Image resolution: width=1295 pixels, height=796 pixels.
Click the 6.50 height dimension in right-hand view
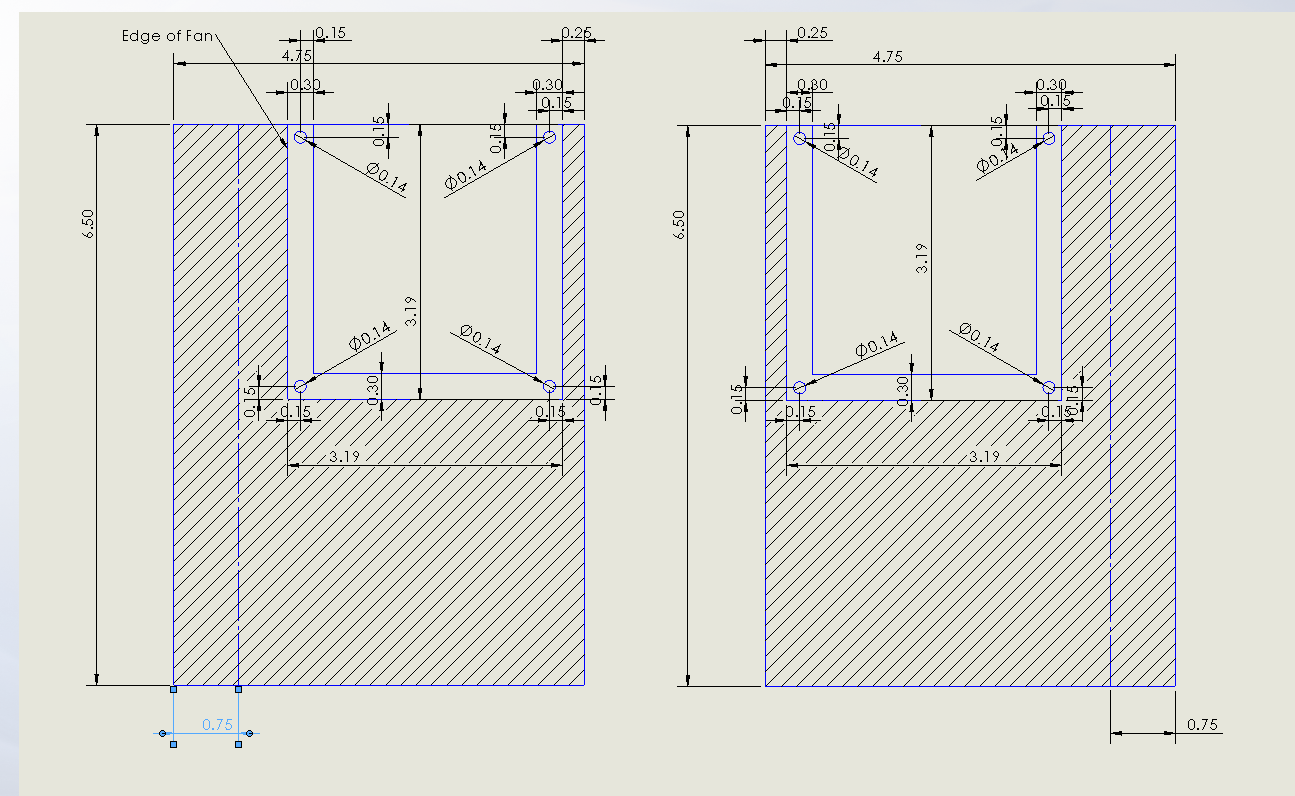click(x=681, y=225)
